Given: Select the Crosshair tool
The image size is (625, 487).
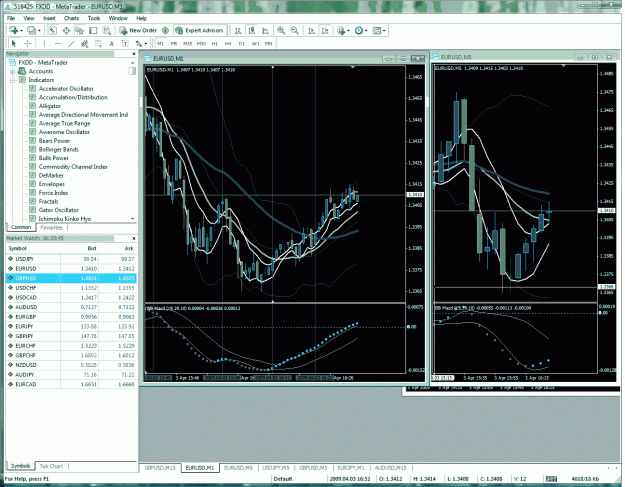Looking at the screenshot, I should click(28, 43).
